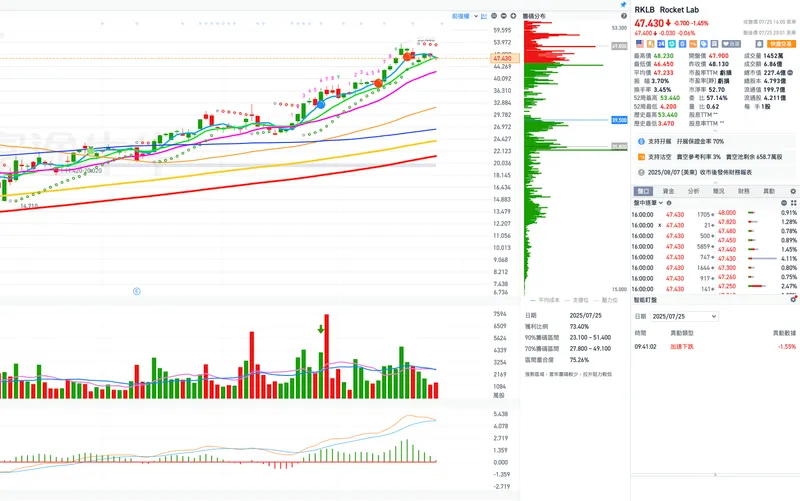The height and width of the screenshot is (501, 800).
Task: Click the tick row with volume 1705
Action: tap(673, 215)
